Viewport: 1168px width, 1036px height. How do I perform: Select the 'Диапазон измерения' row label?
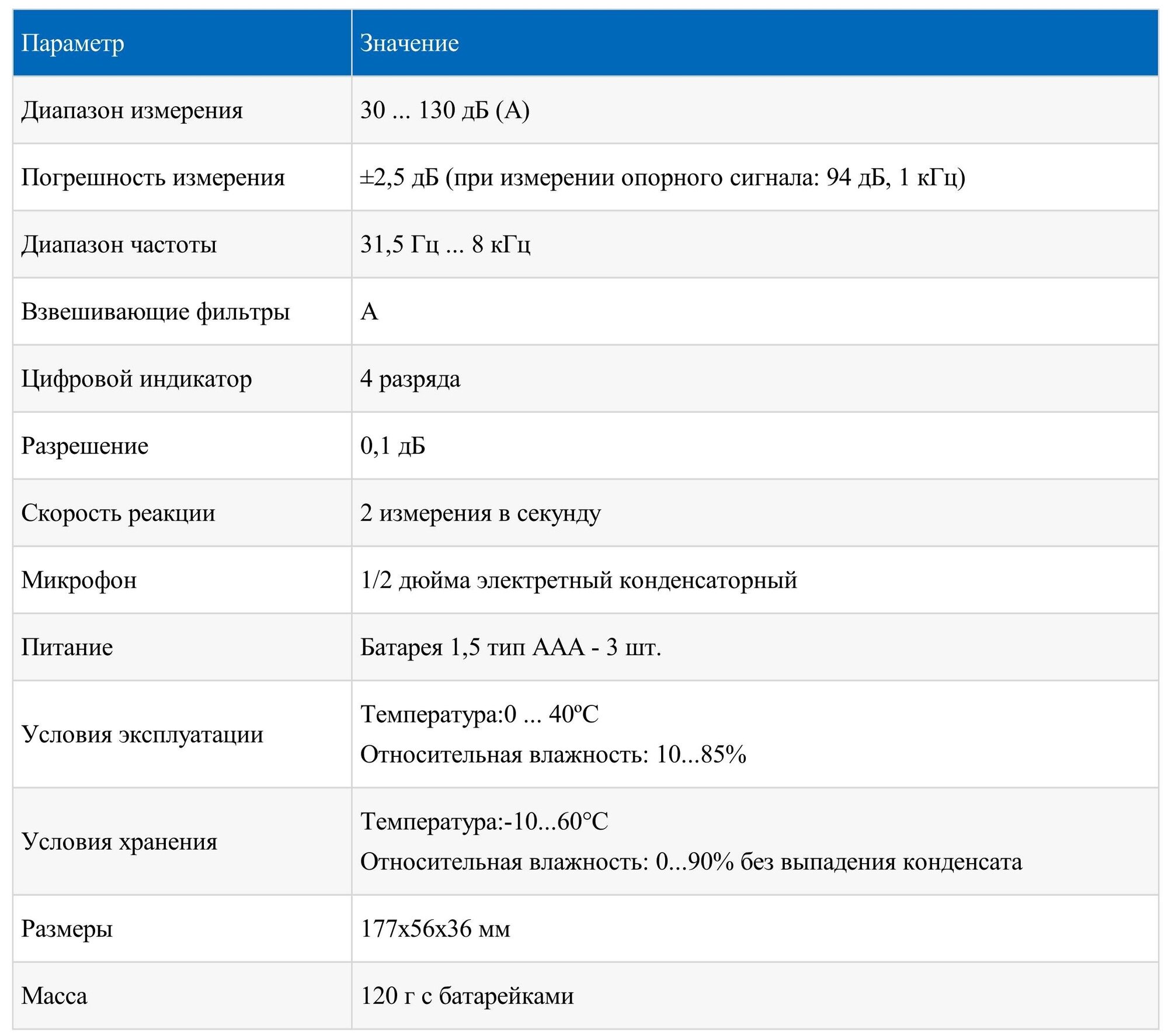point(132,110)
